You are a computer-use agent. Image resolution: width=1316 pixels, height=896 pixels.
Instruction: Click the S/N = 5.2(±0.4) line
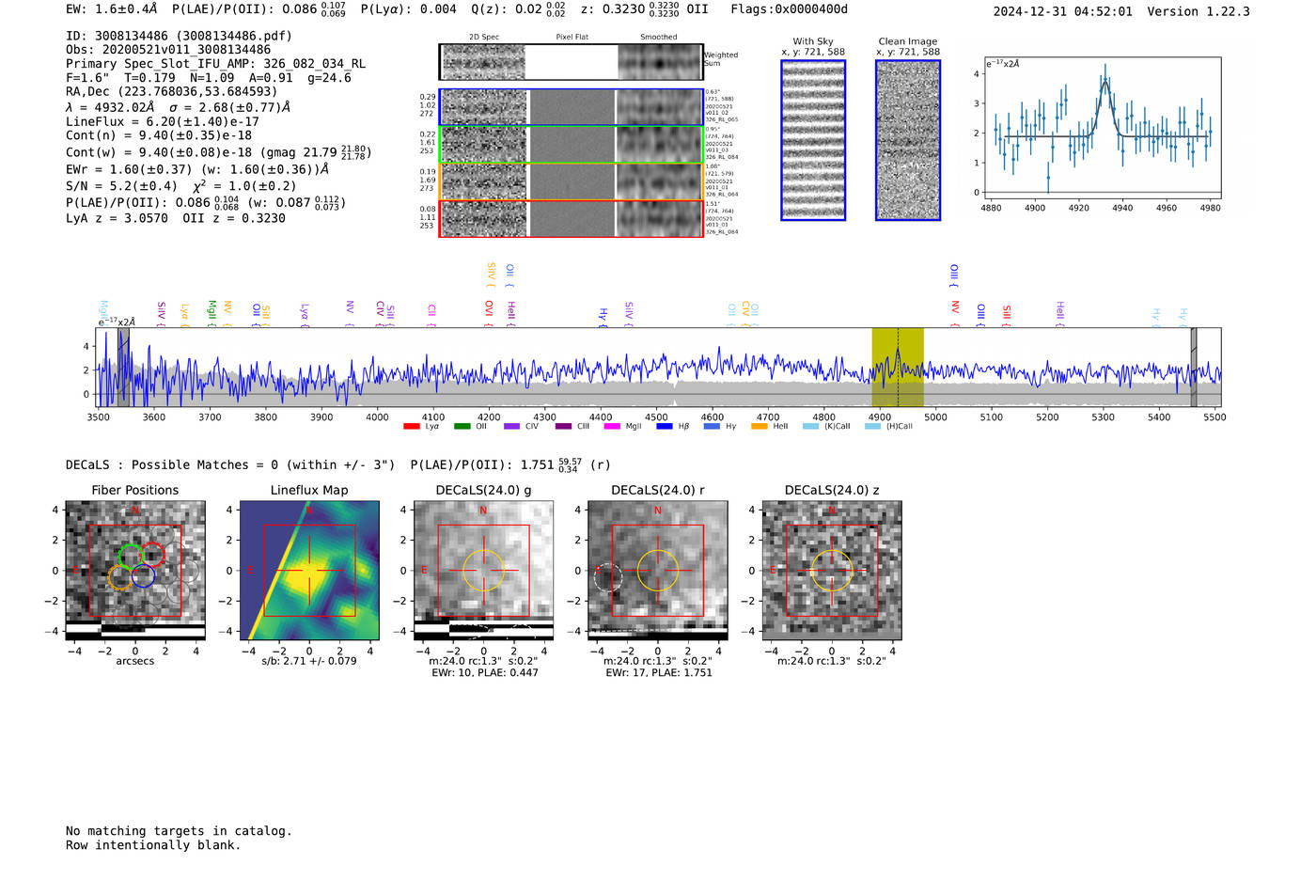(121, 186)
